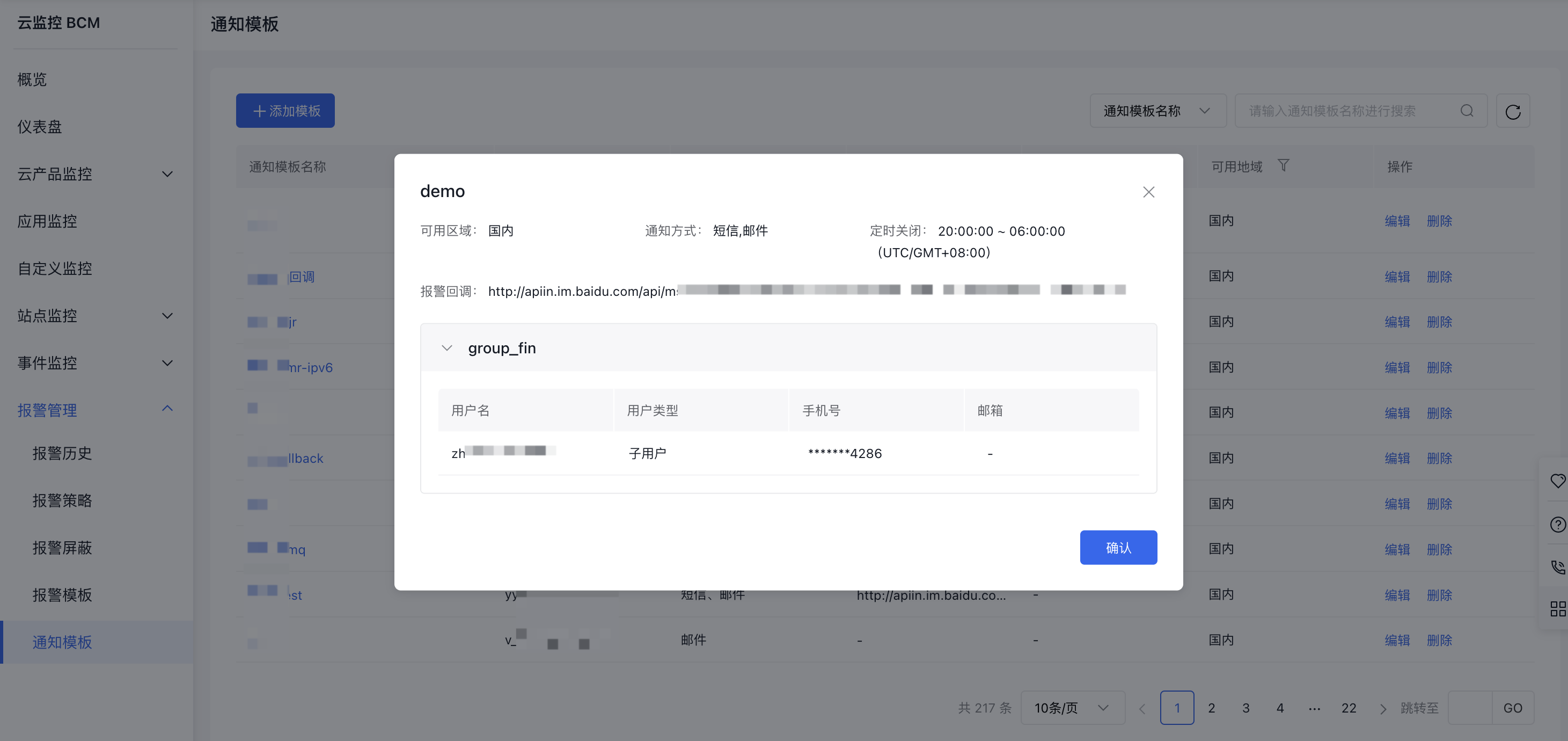This screenshot has width=1568, height=741.
Task: Click the phone support icon on right edge
Action: (x=1557, y=568)
